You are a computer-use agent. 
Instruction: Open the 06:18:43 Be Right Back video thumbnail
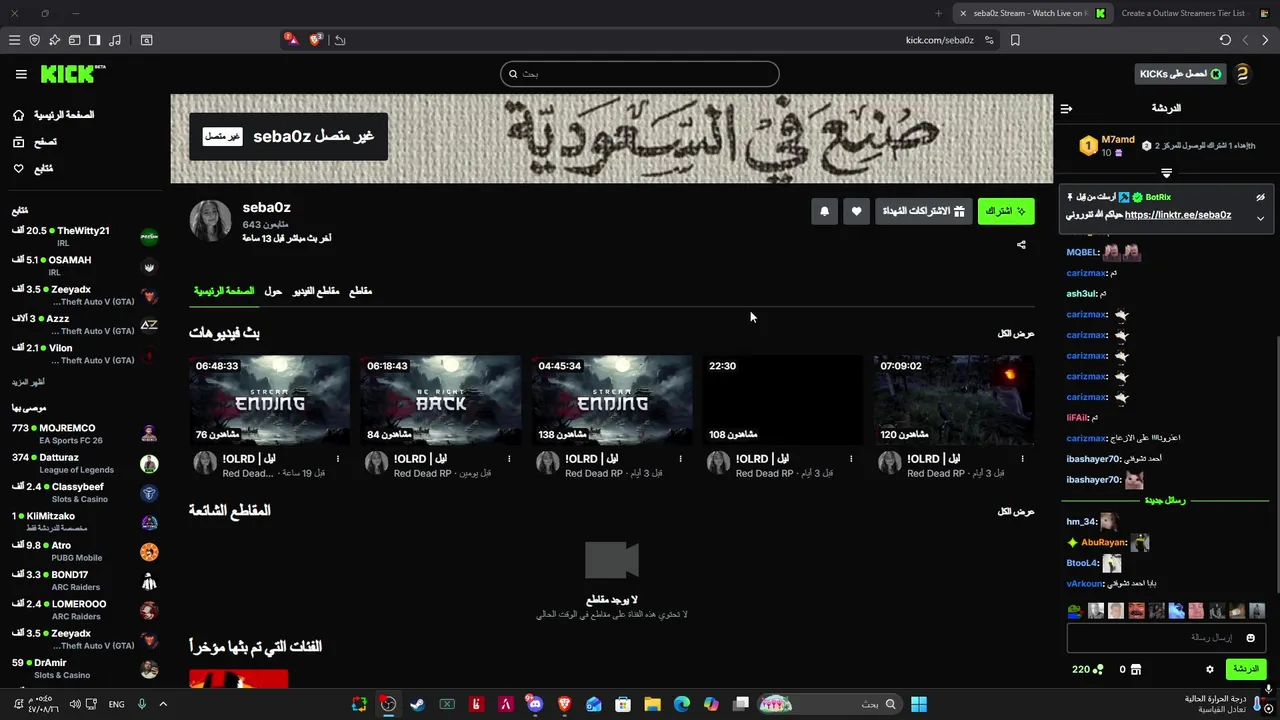(440, 400)
